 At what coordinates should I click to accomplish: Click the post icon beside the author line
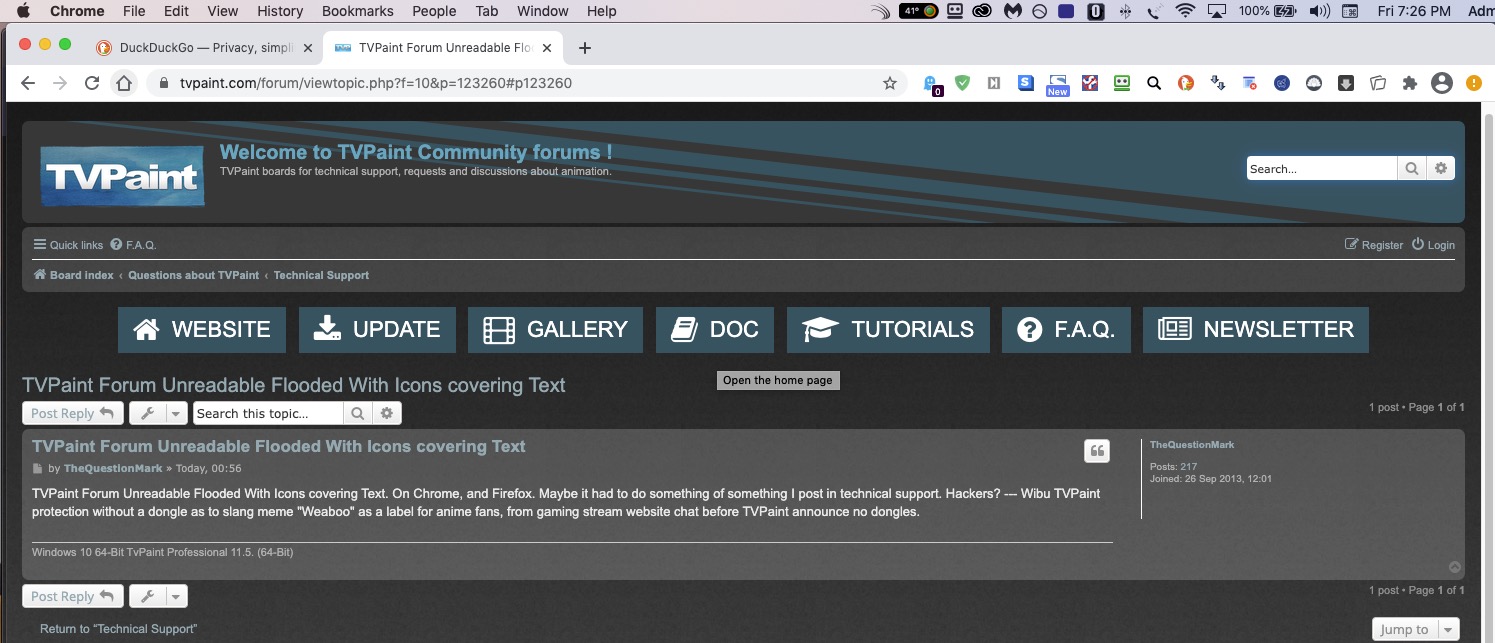click(38, 469)
